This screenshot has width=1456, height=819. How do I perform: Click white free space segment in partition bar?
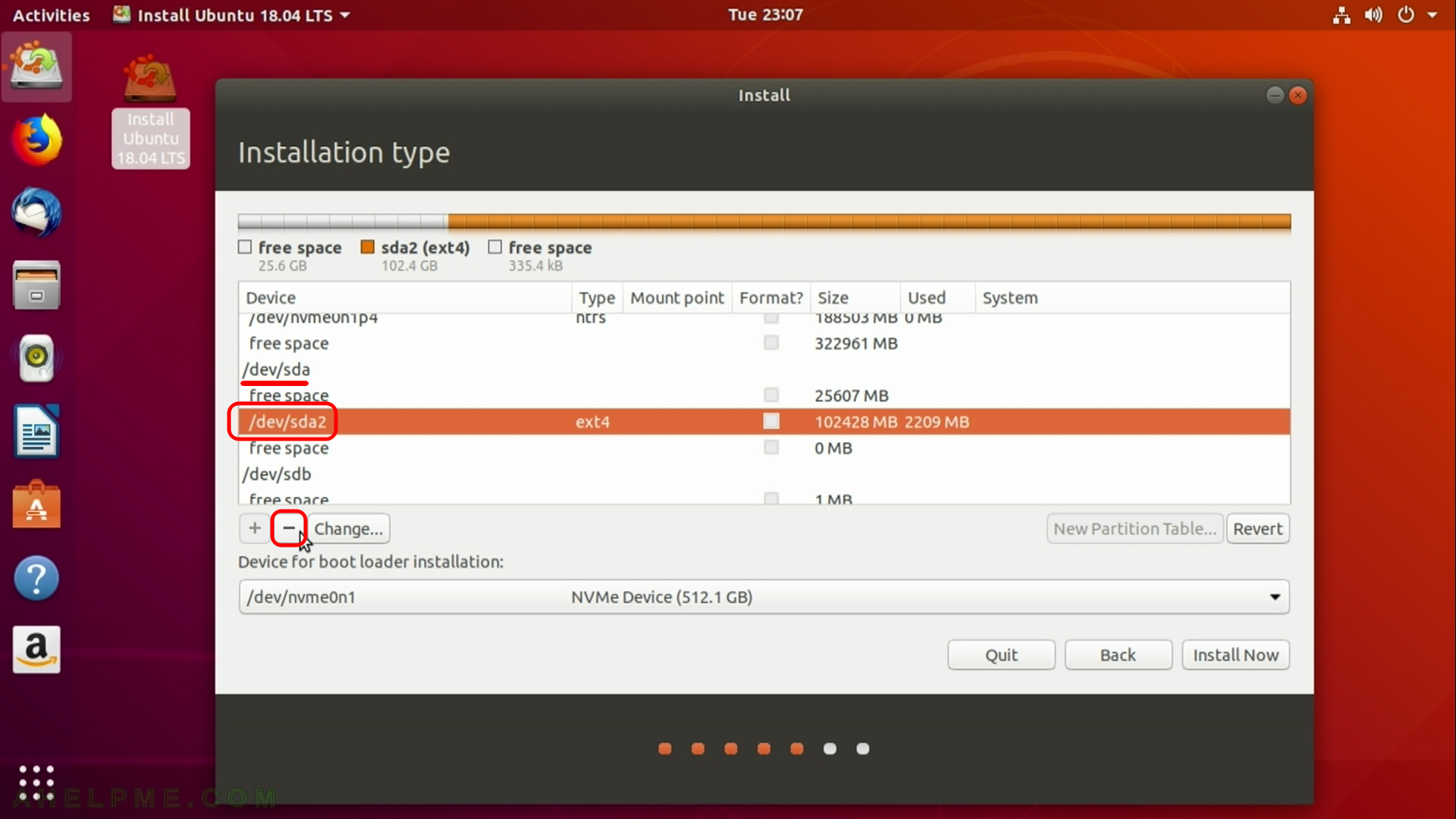pos(343,221)
